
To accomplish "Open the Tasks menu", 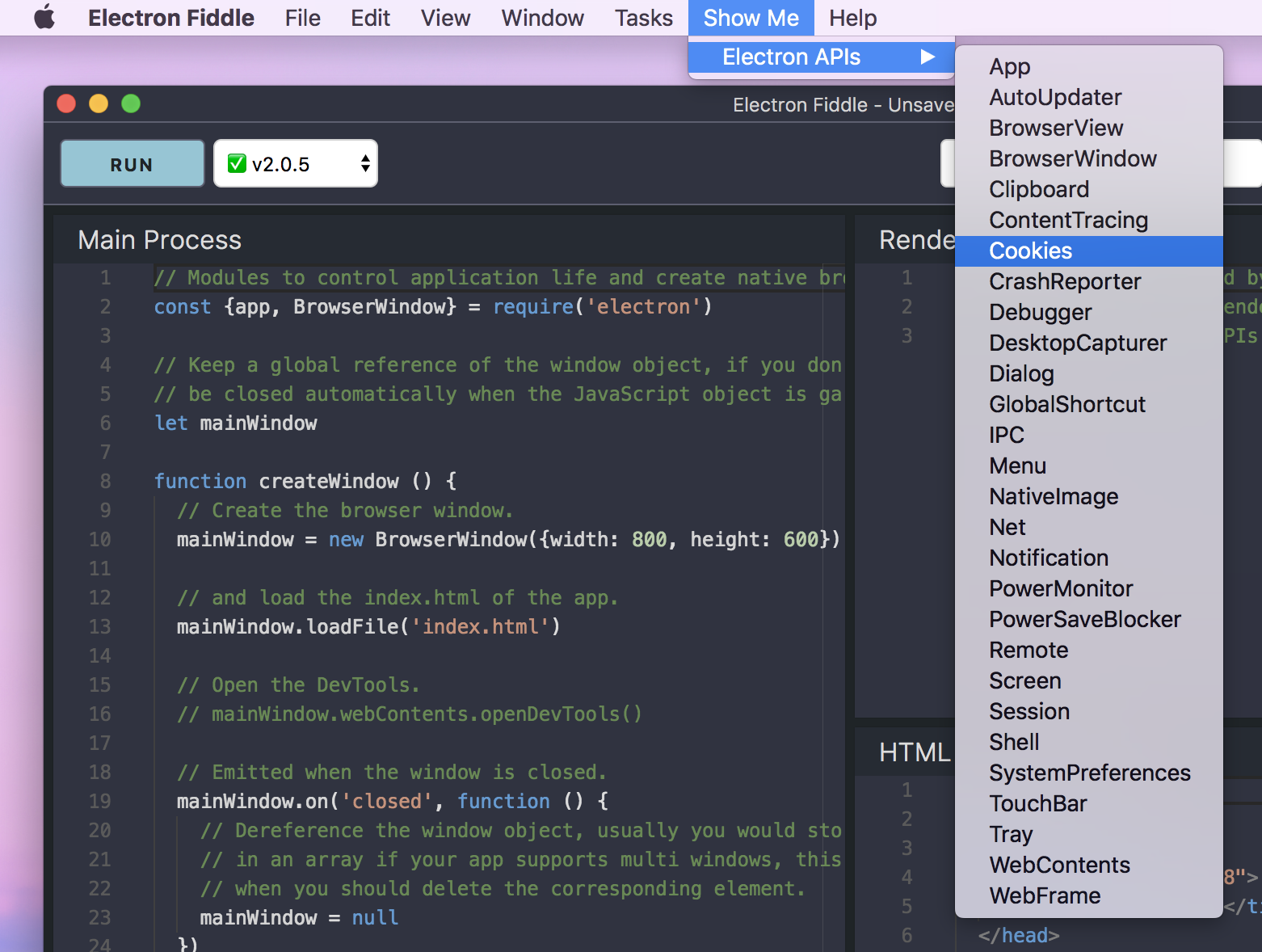I will [x=642, y=17].
